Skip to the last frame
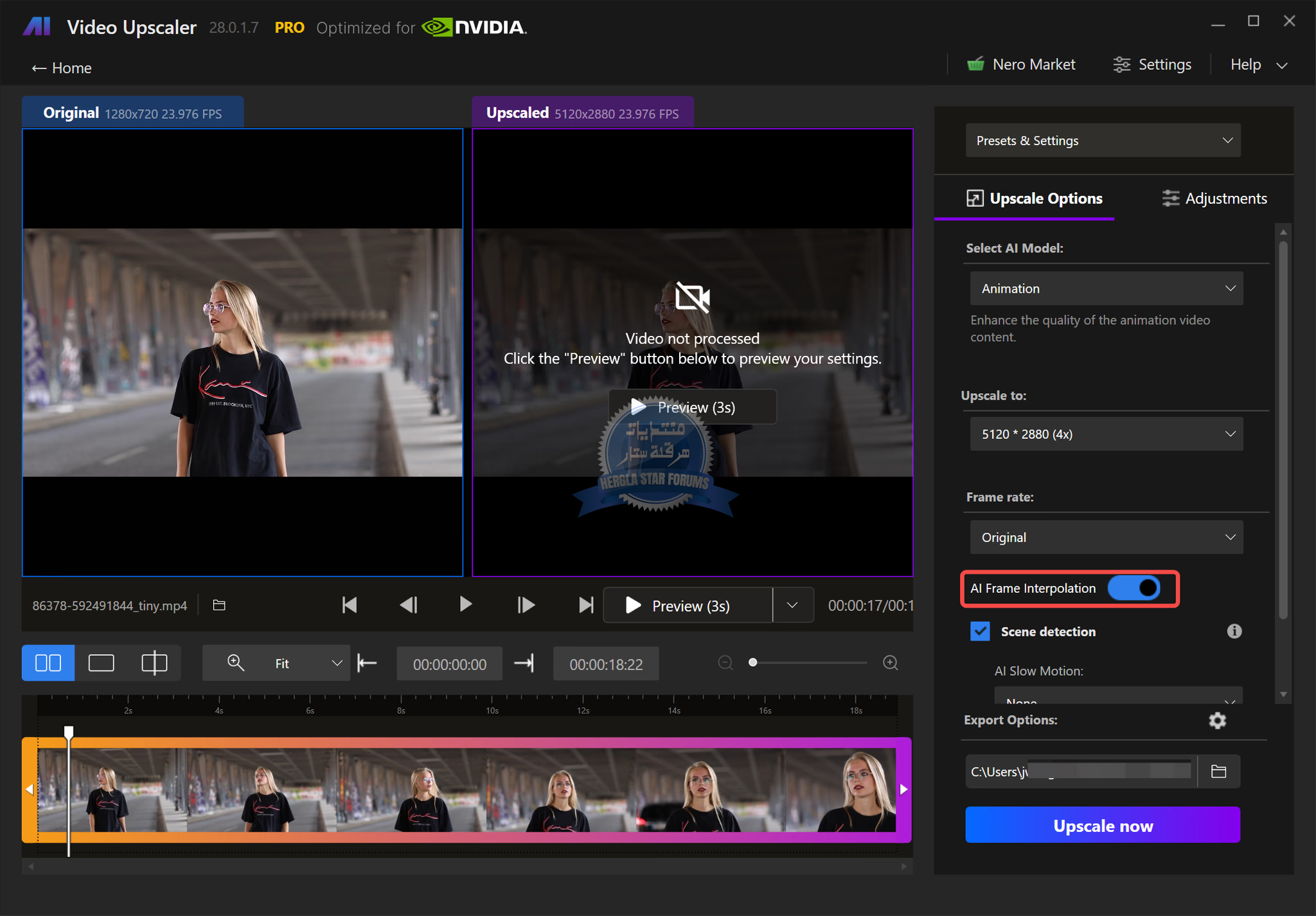Viewport: 1316px width, 916px height. click(x=585, y=605)
